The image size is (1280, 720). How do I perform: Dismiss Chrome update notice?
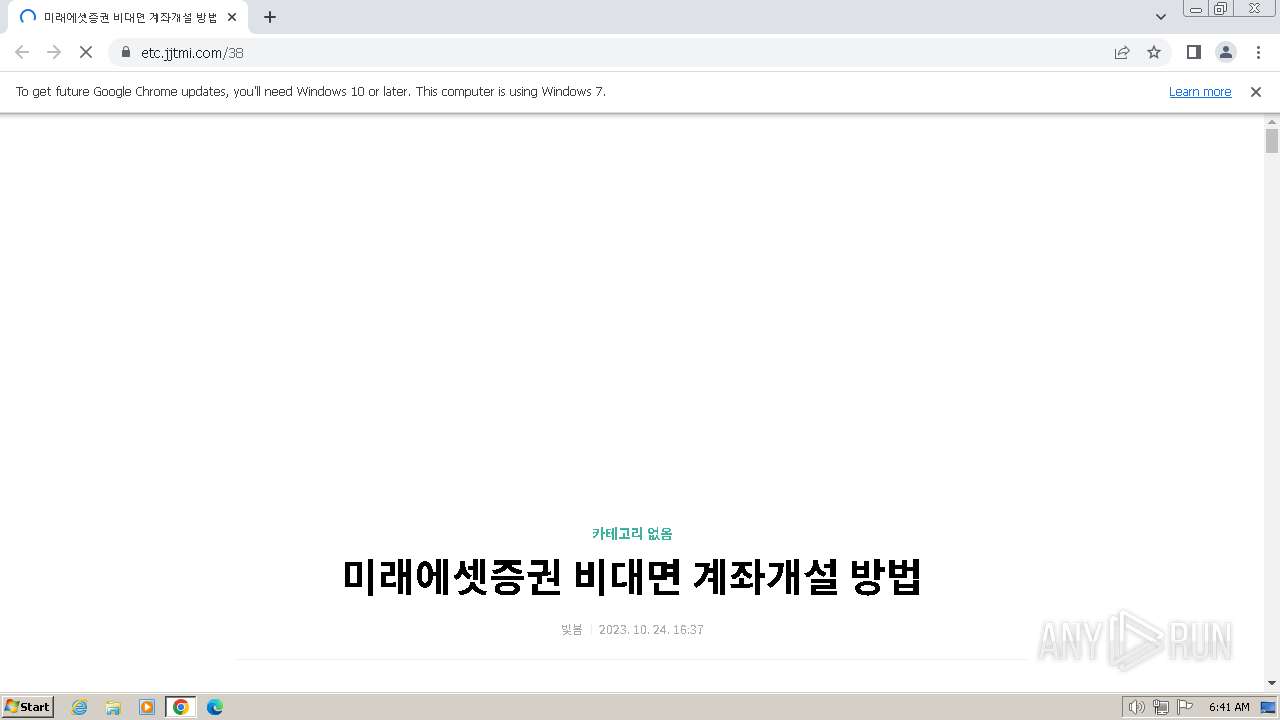tap(1256, 91)
